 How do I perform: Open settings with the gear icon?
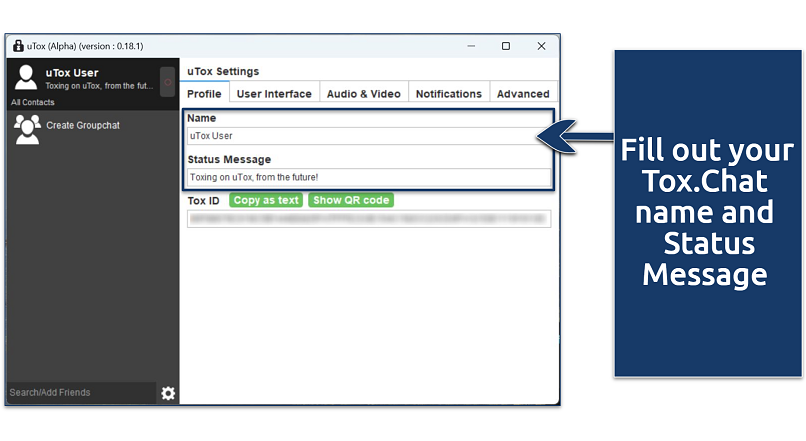[x=168, y=393]
